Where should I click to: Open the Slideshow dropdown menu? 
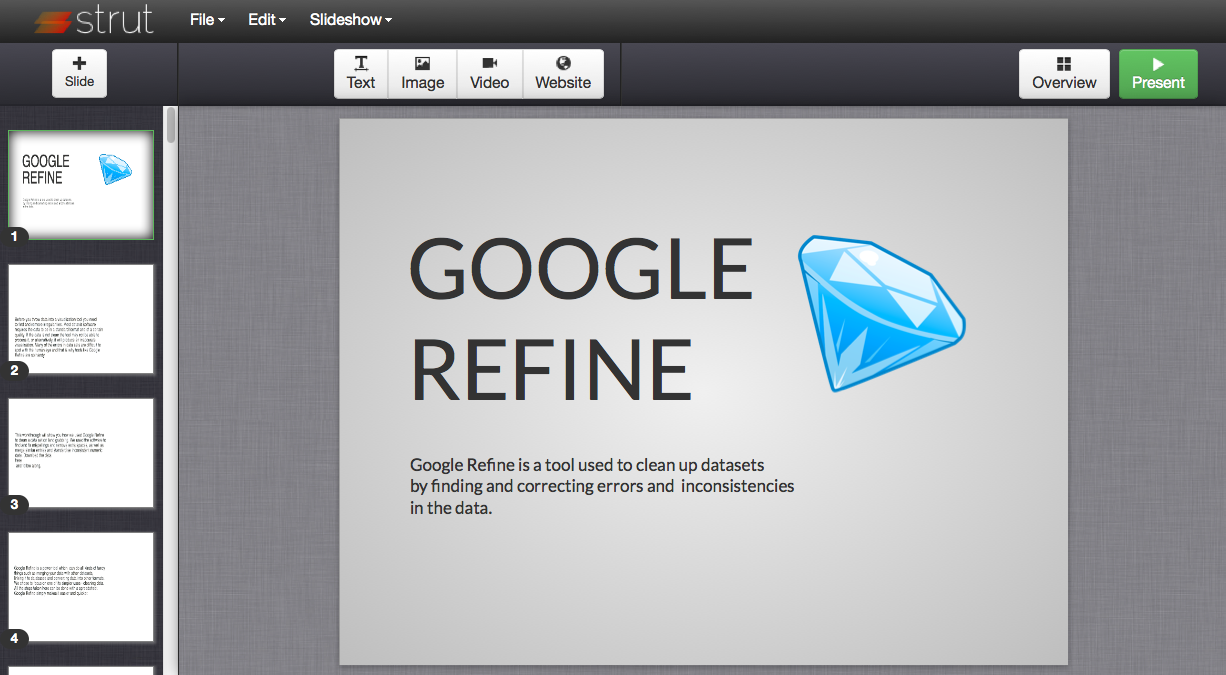click(350, 20)
